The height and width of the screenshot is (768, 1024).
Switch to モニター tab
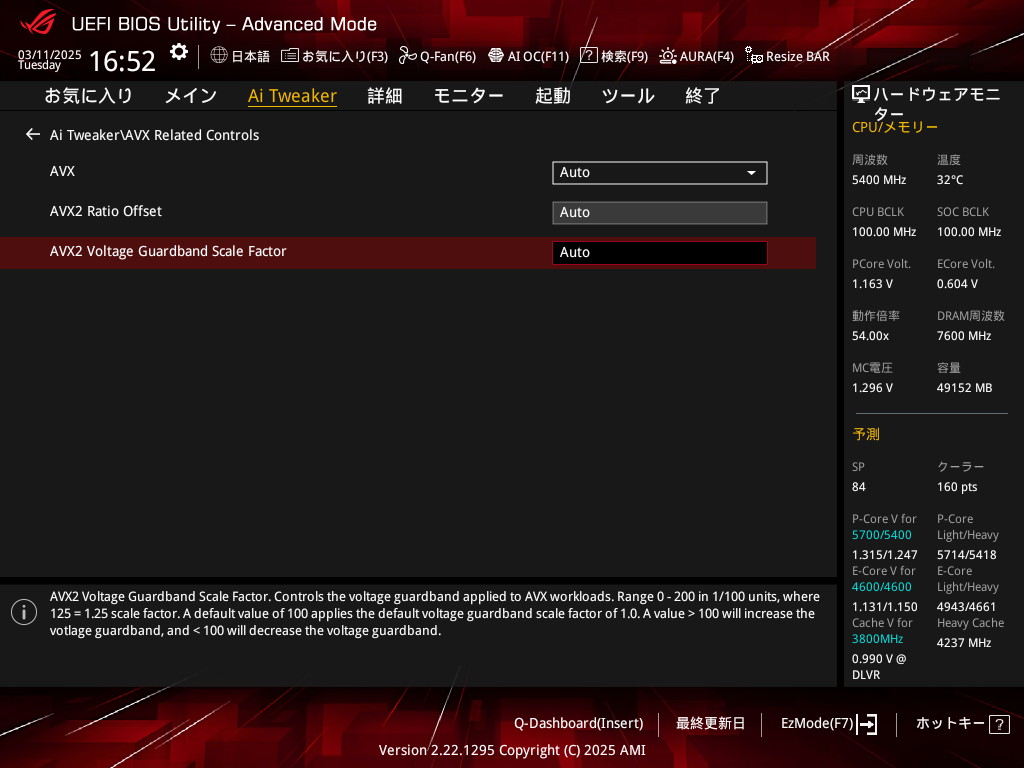pyautogui.click(x=468, y=96)
